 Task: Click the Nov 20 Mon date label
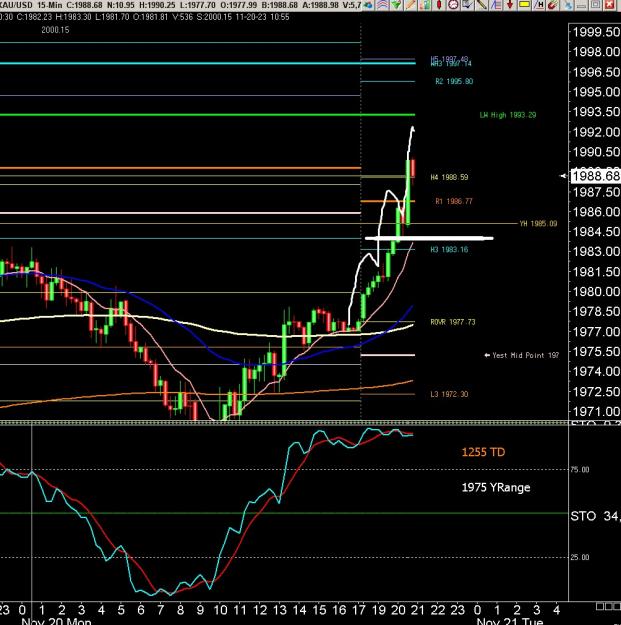tap(56, 621)
